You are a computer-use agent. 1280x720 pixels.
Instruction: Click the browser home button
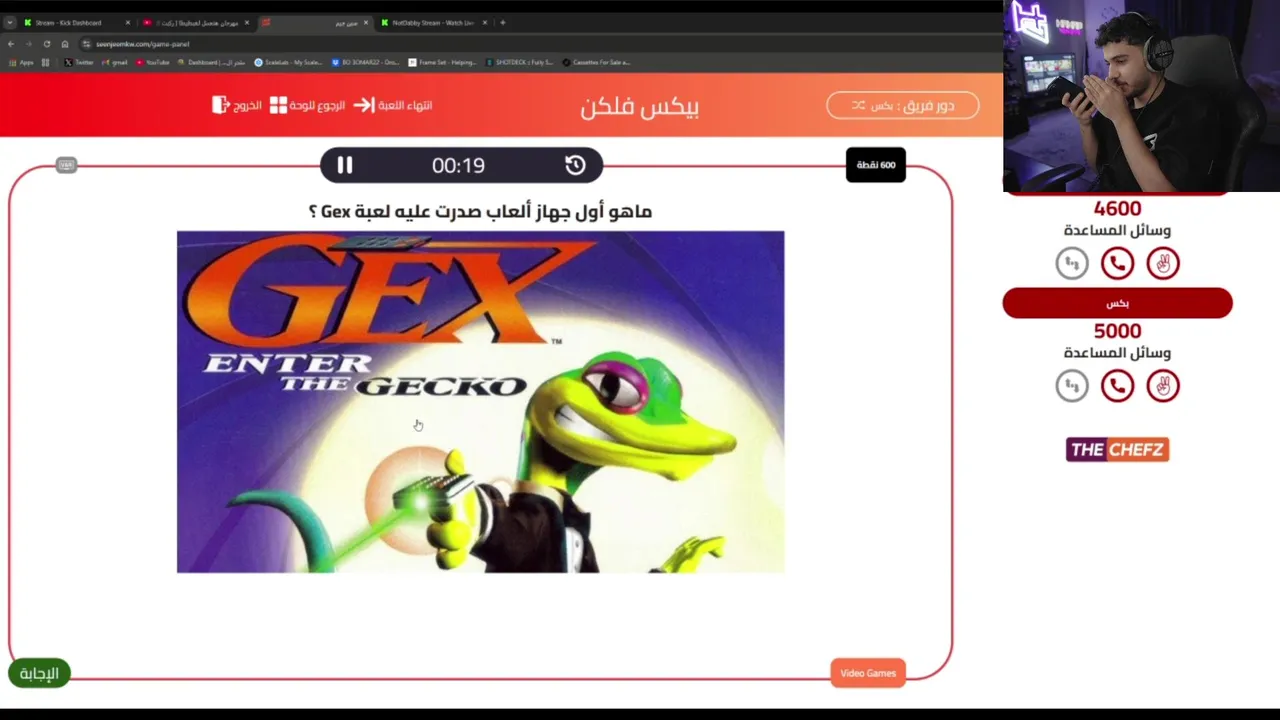[65, 44]
